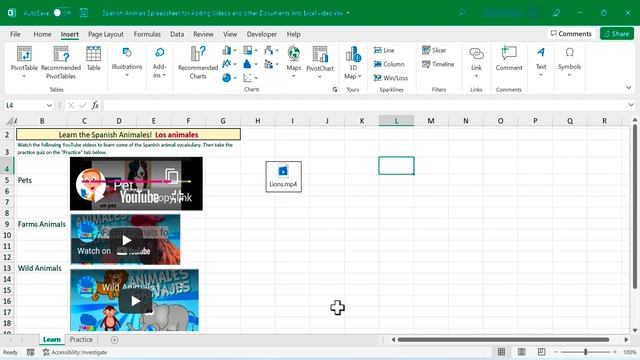Switch to Page Layout view
This screenshot has width=640, height=360.
click(x=521, y=352)
